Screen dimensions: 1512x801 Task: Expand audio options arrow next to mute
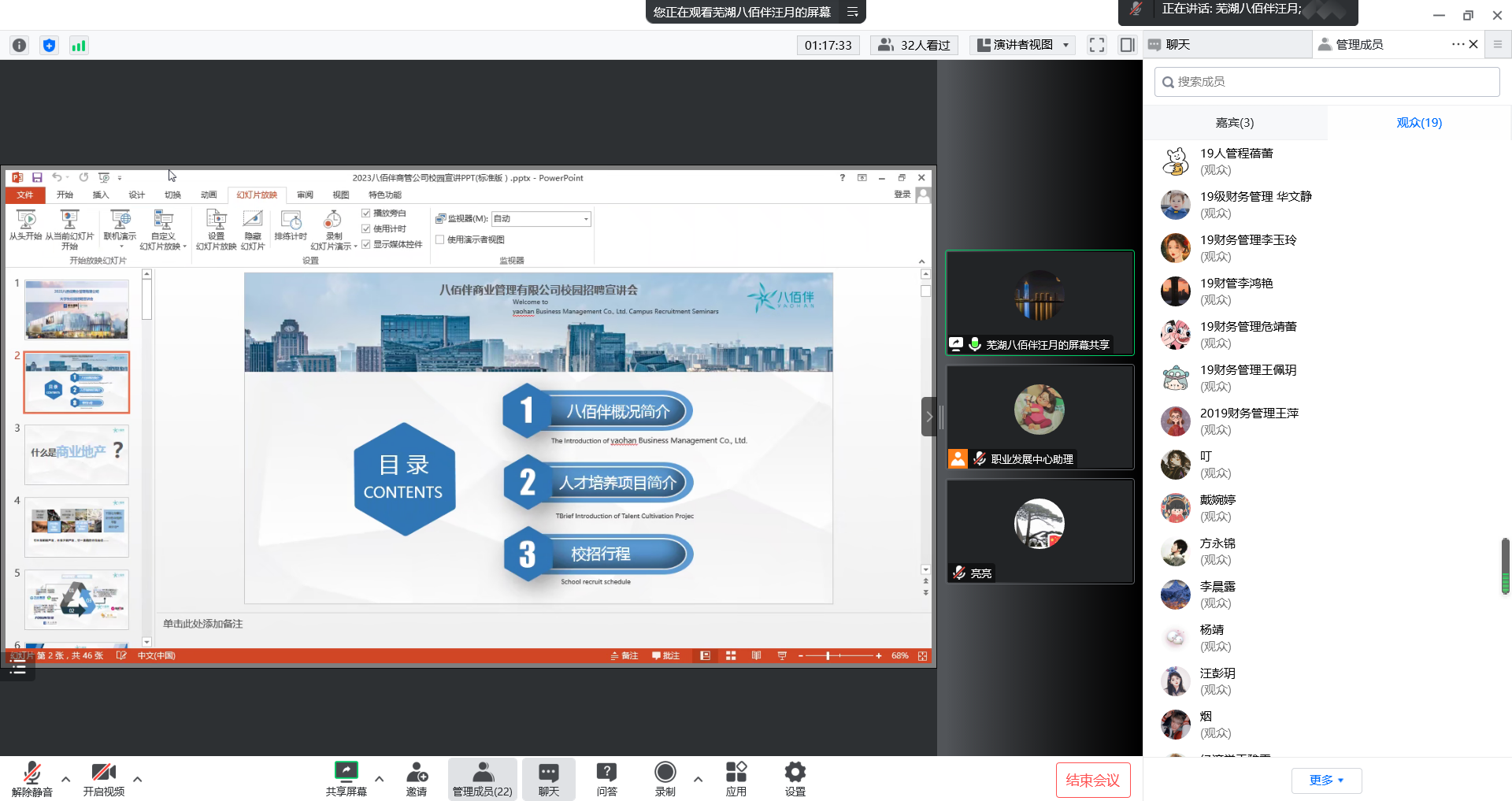66,779
